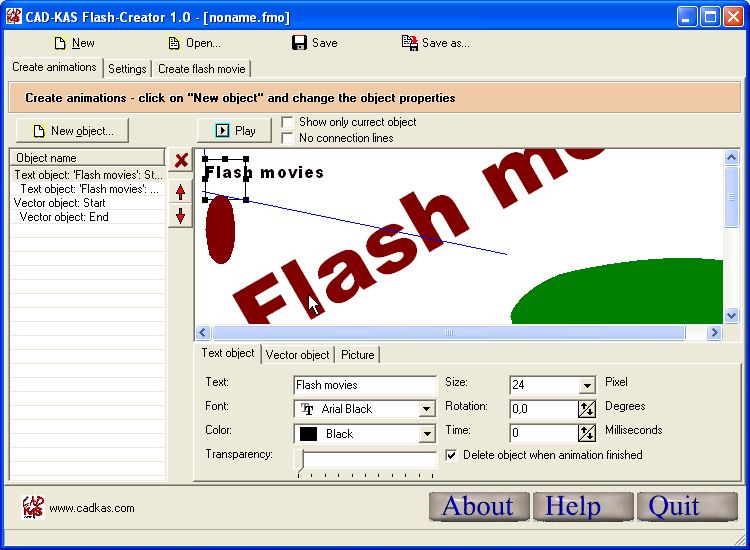The height and width of the screenshot is (550, 750).
Task: Open the Picture properties tab
Action: (357, 355)
